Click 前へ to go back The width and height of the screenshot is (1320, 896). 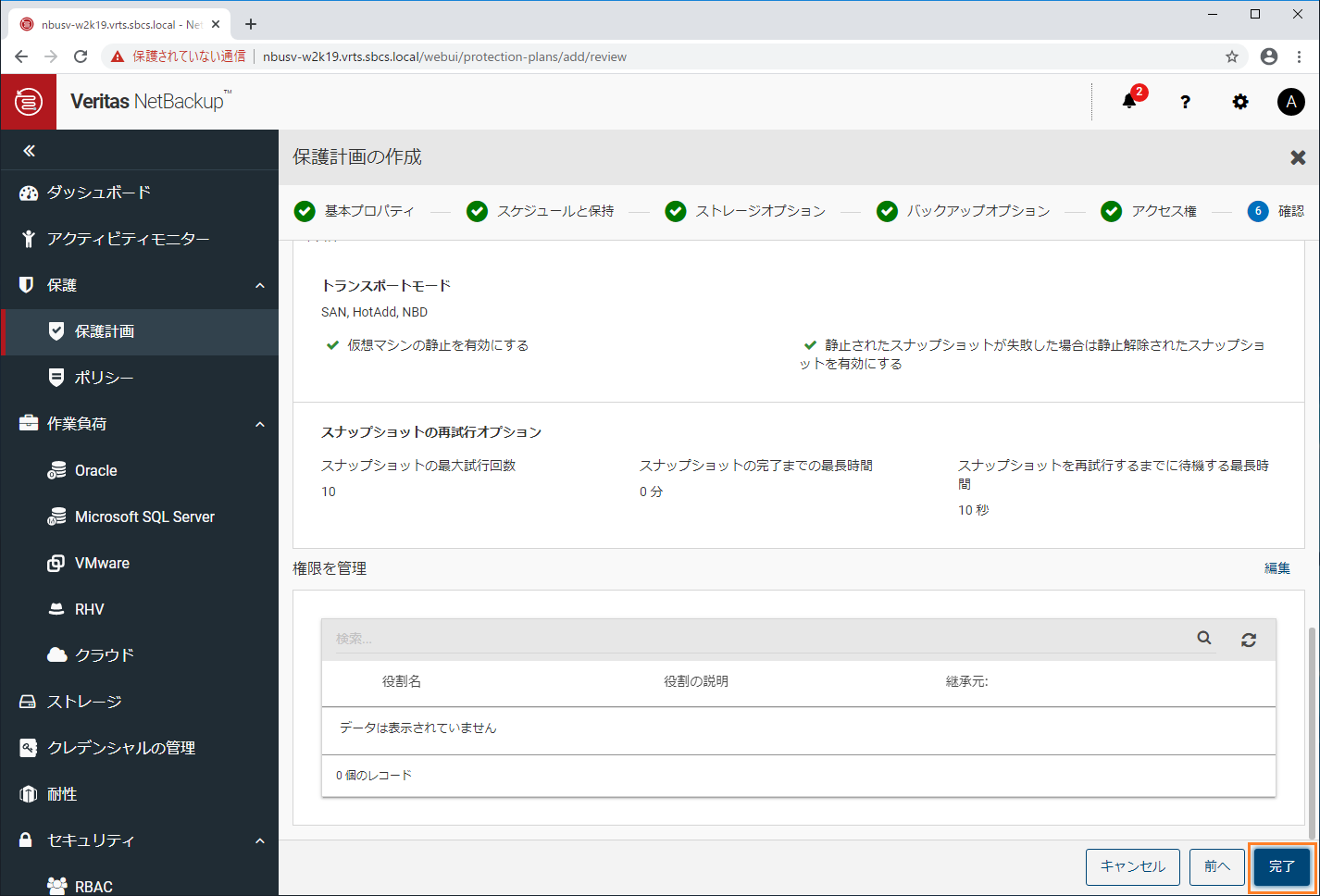(1217, 866)
